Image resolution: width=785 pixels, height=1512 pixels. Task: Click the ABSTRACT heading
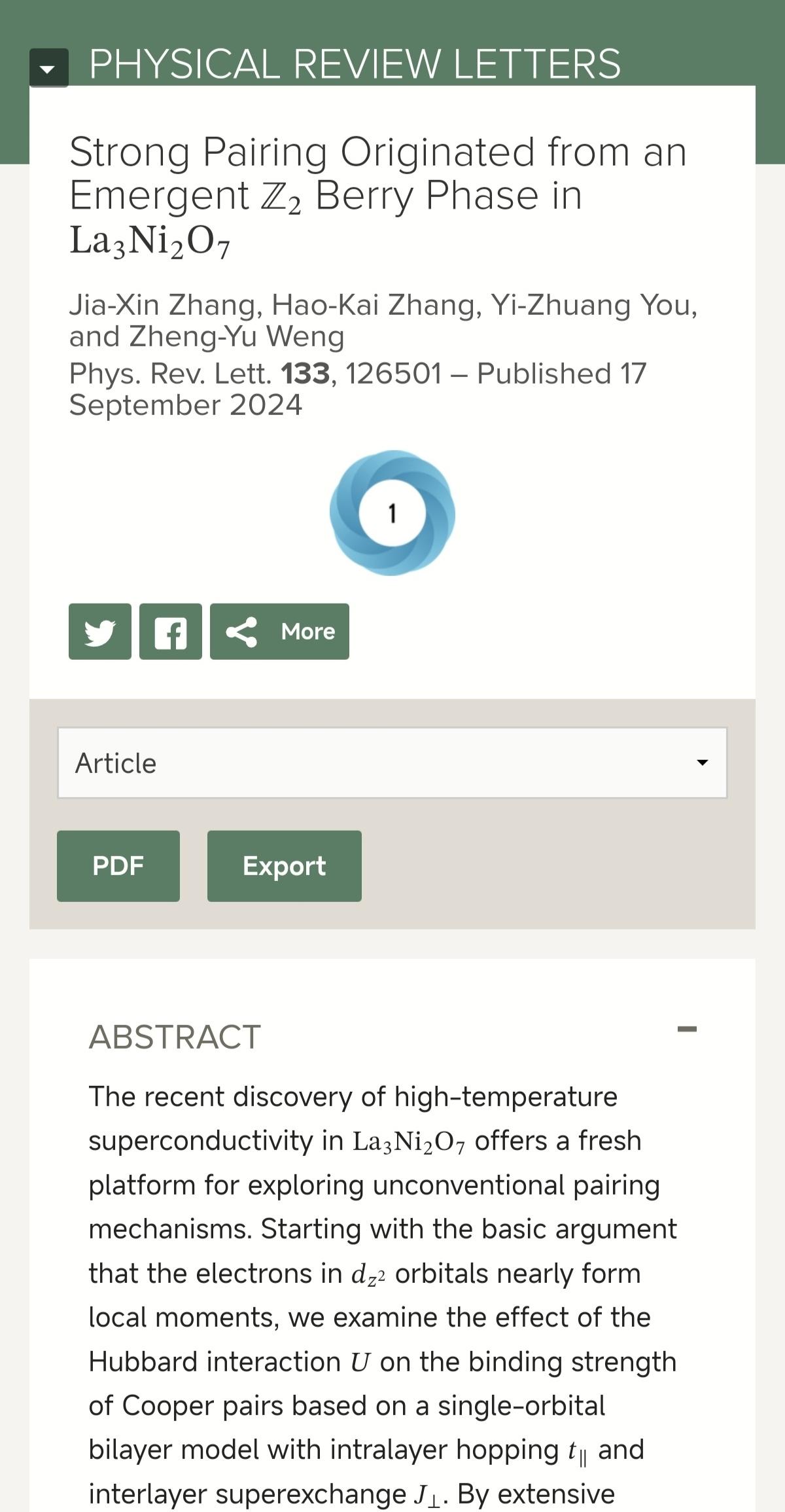175,1037
